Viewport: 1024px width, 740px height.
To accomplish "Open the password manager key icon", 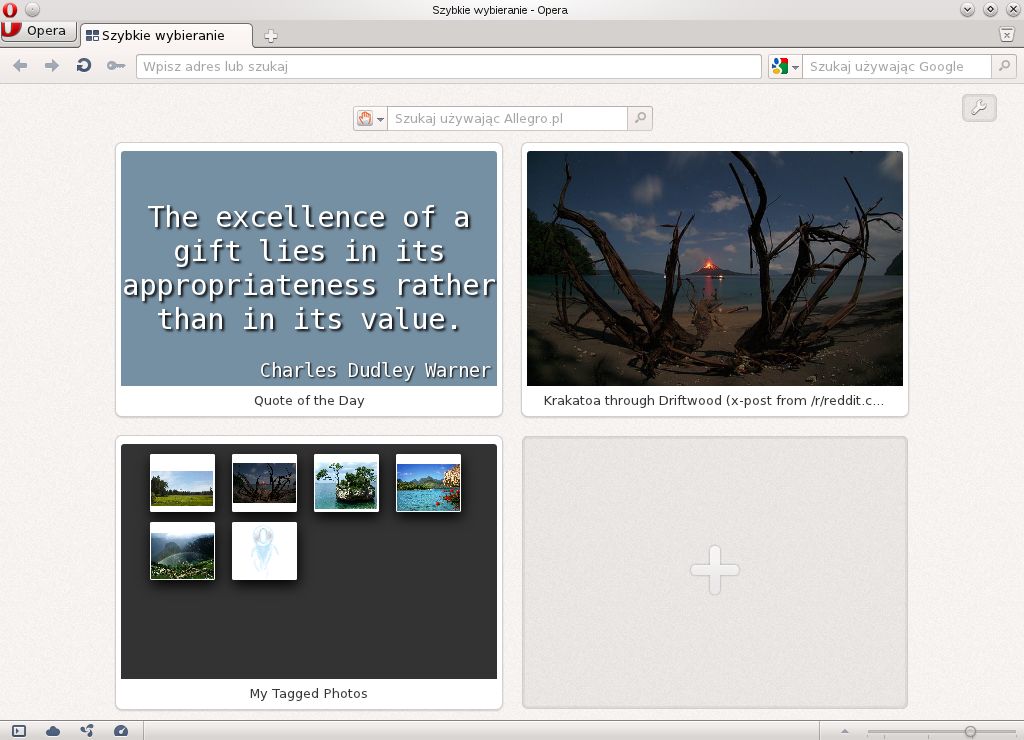I will [x=116, y=66].
